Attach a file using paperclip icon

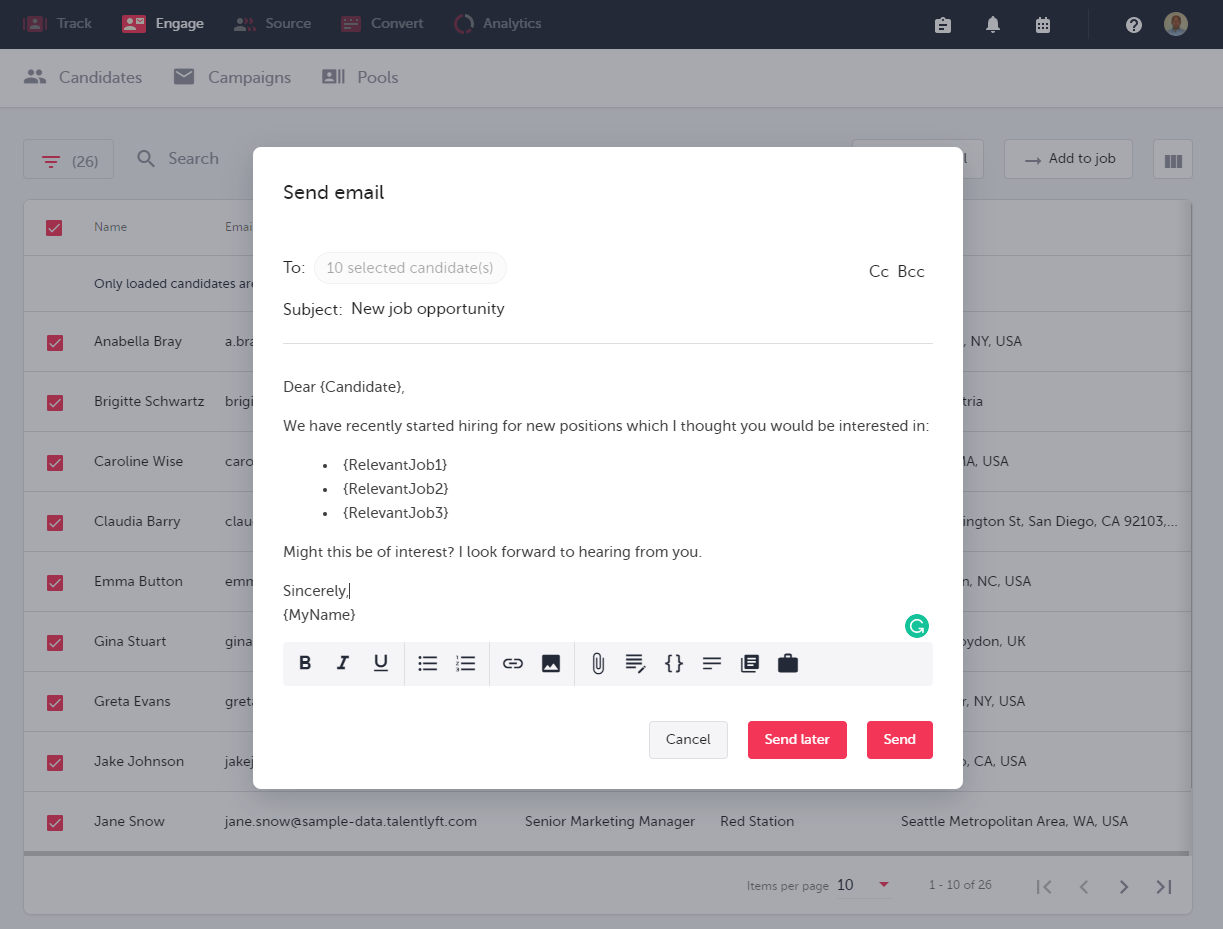click(x=598, y=663)
